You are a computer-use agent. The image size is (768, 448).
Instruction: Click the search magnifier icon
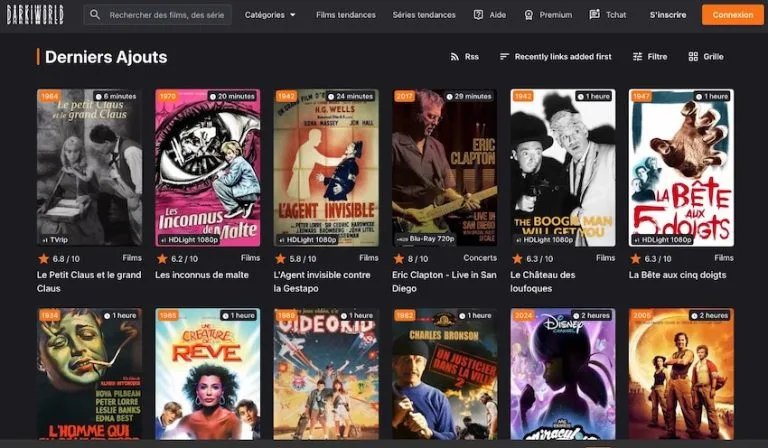pyautogui.click(x=96, y=15)
